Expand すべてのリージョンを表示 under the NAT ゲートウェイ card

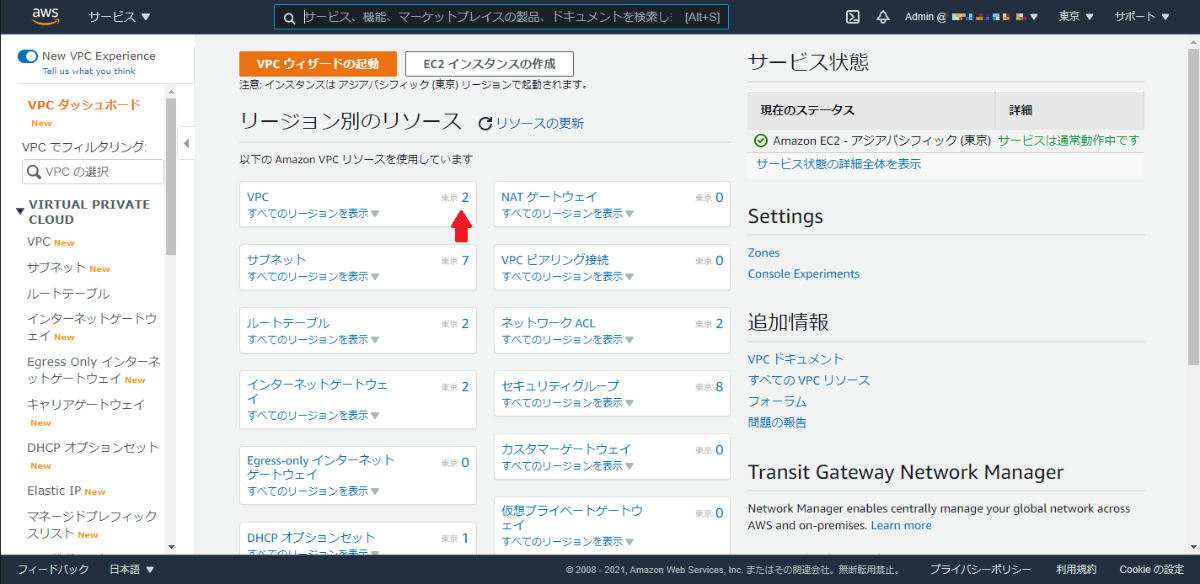[567, 213]
